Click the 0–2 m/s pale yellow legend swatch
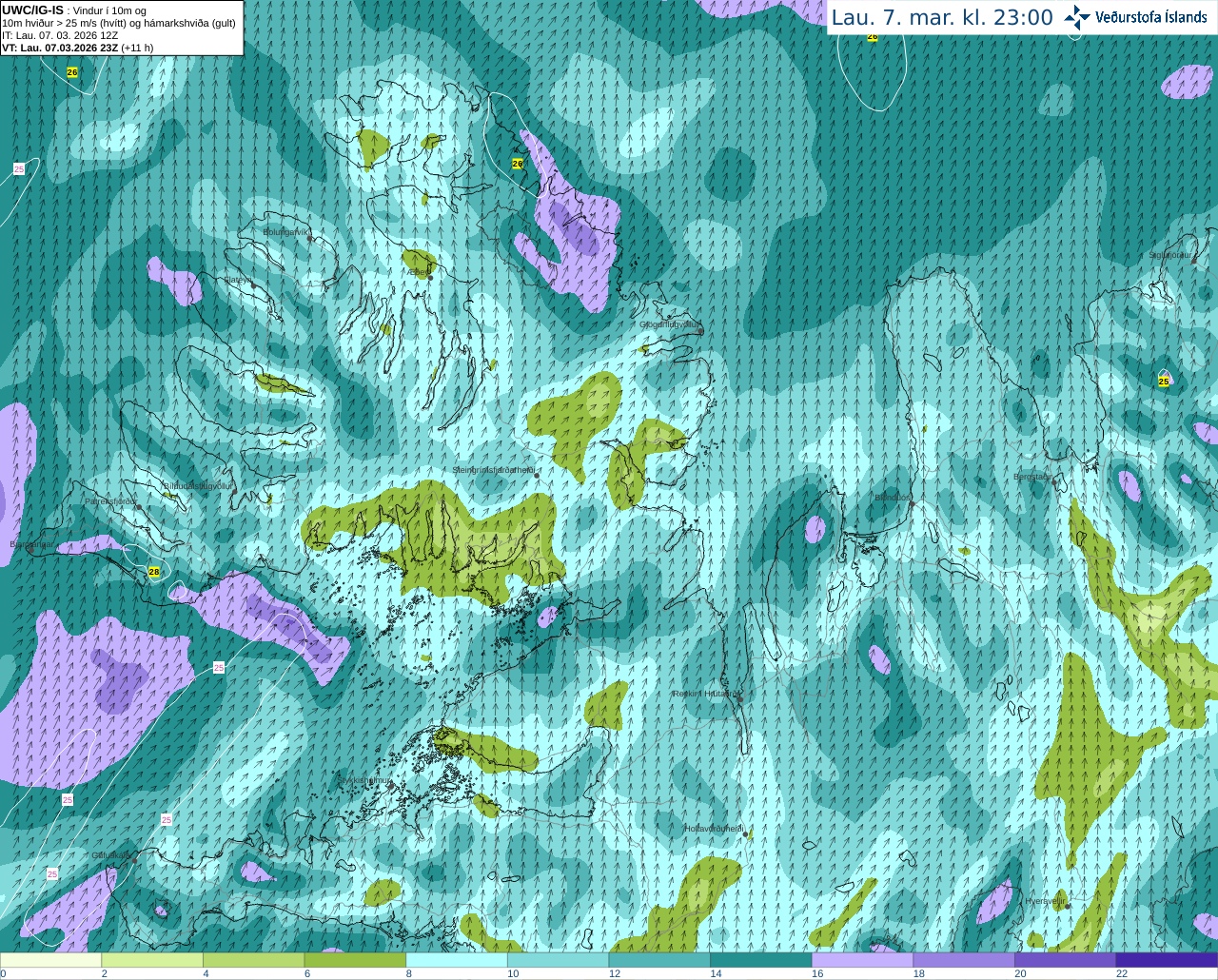This screenshot has height=980, width=1218. coord(50,960)
